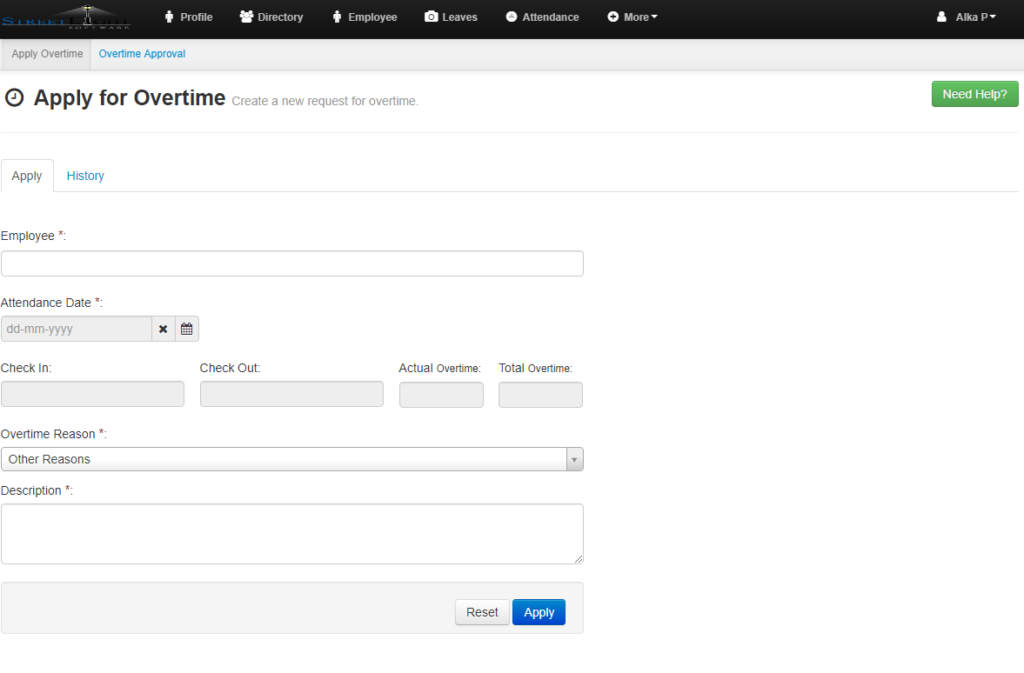
Task: Clear the Attendance Date using the x icon
Action: (x=163, y=328)
